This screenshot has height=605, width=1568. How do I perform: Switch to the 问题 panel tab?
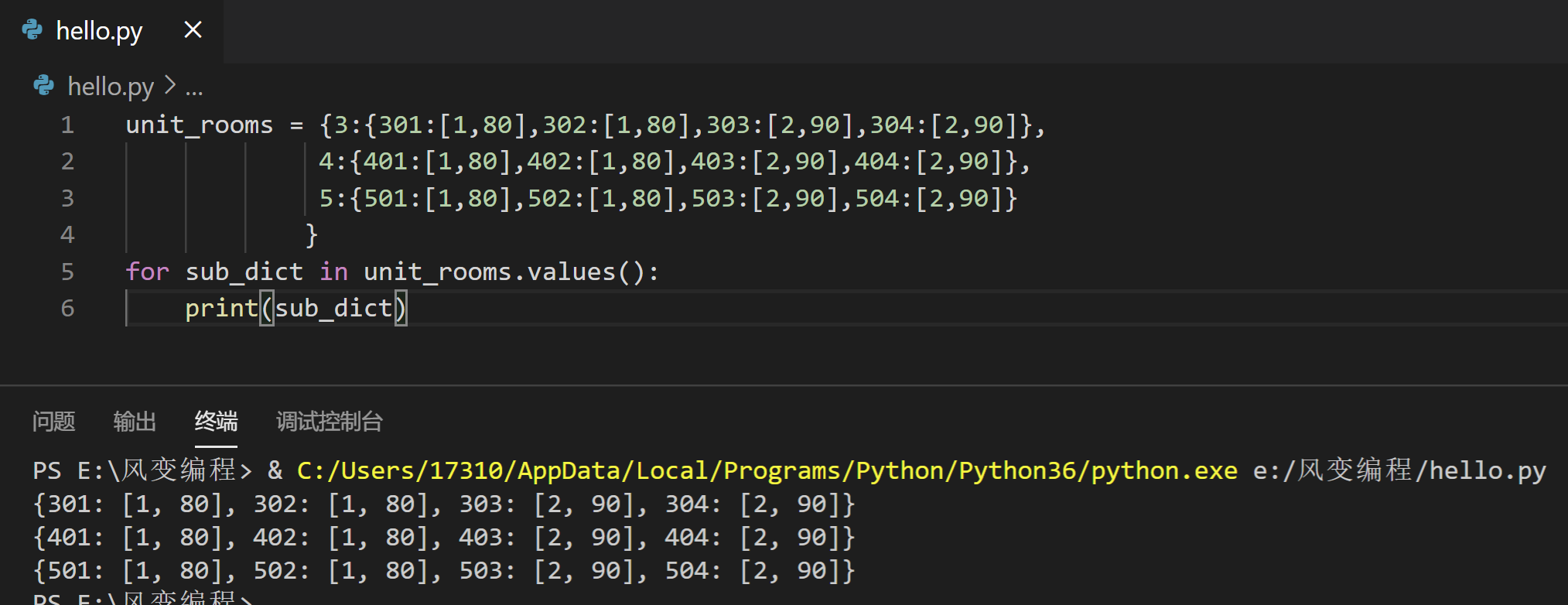(x=53, y=422)
